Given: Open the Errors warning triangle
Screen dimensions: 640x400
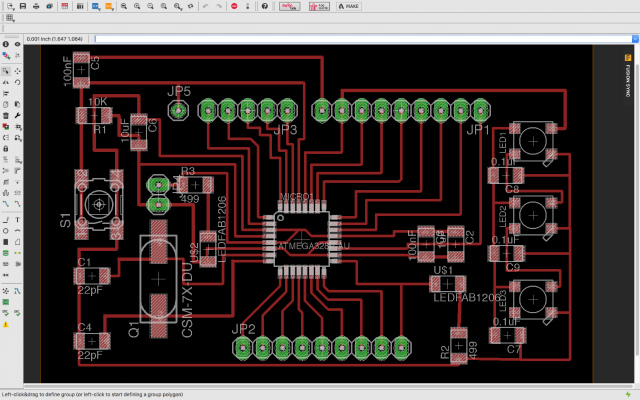Looking at the screenshot, I should (6, 325).
